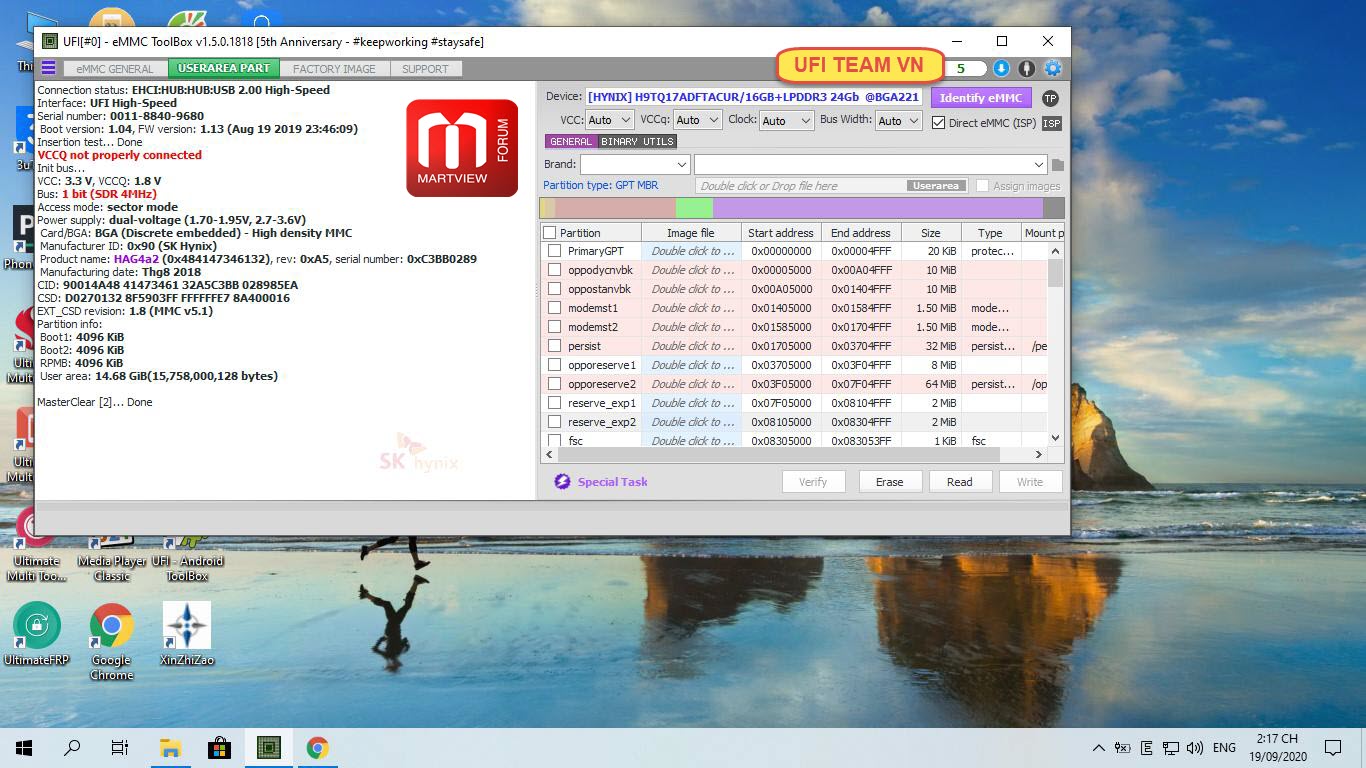1366x768 pixels.
Task: Click the Start address column header
Action: click(x=781, y=233)
